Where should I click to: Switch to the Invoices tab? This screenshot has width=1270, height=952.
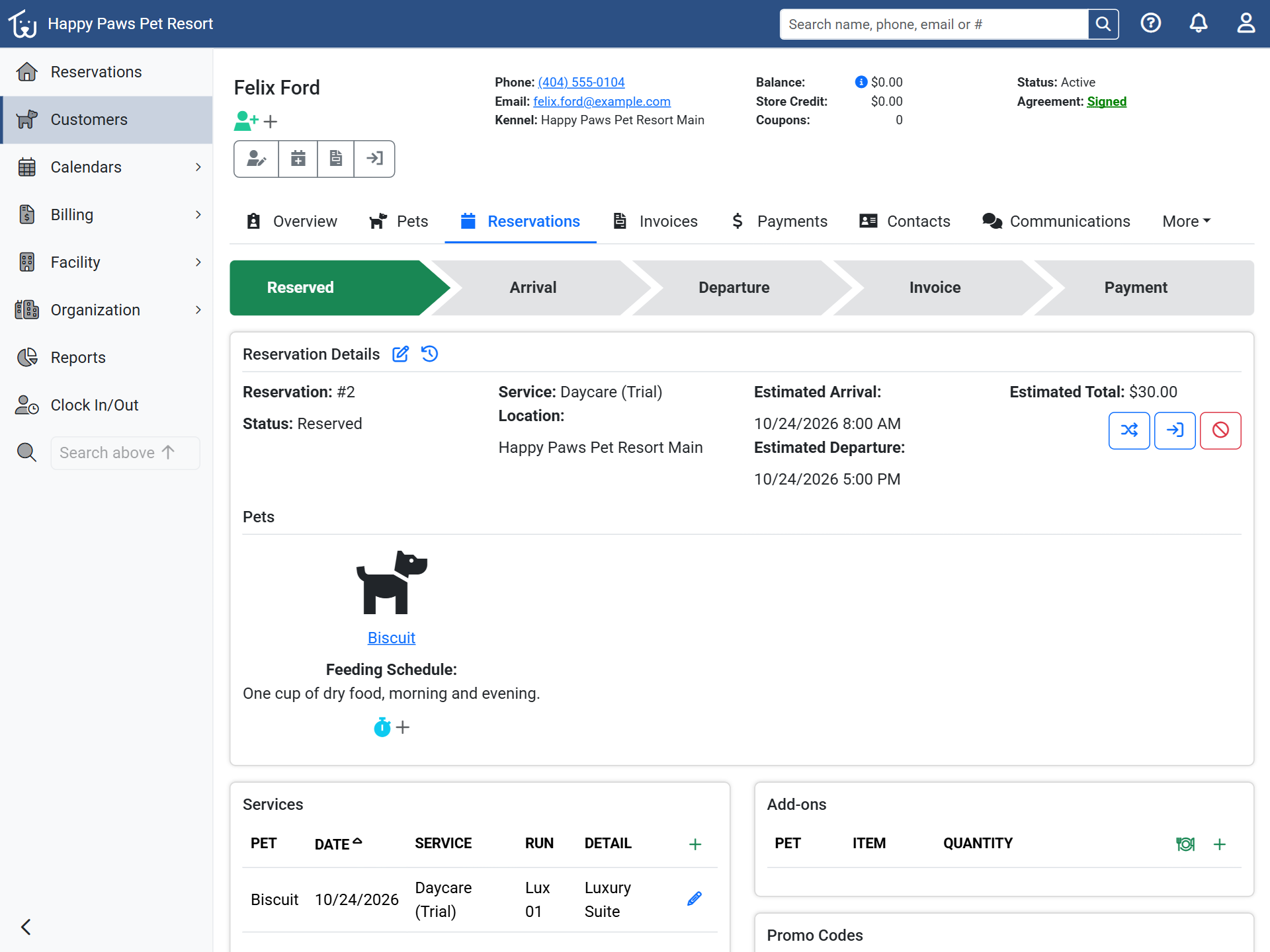(656, 221)
